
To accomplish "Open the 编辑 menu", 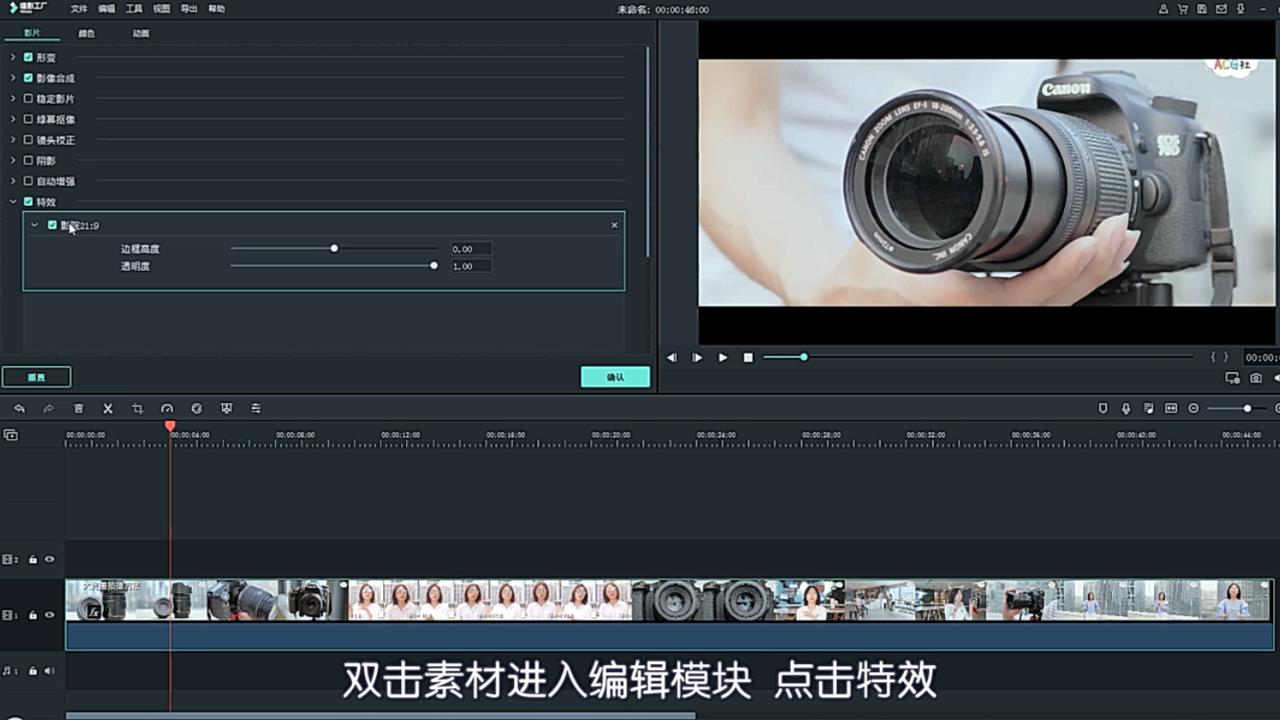I will coord(107,9).
